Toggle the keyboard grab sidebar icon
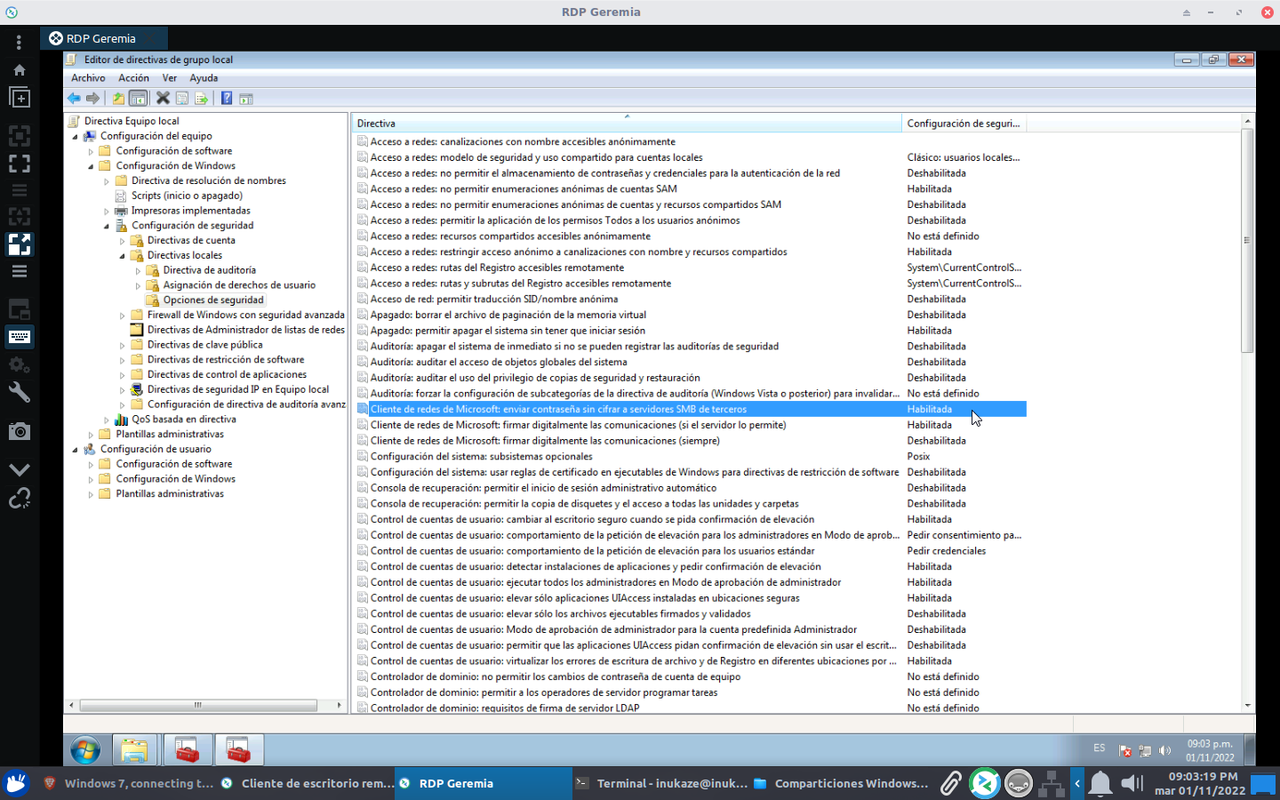 pos(19,336)
